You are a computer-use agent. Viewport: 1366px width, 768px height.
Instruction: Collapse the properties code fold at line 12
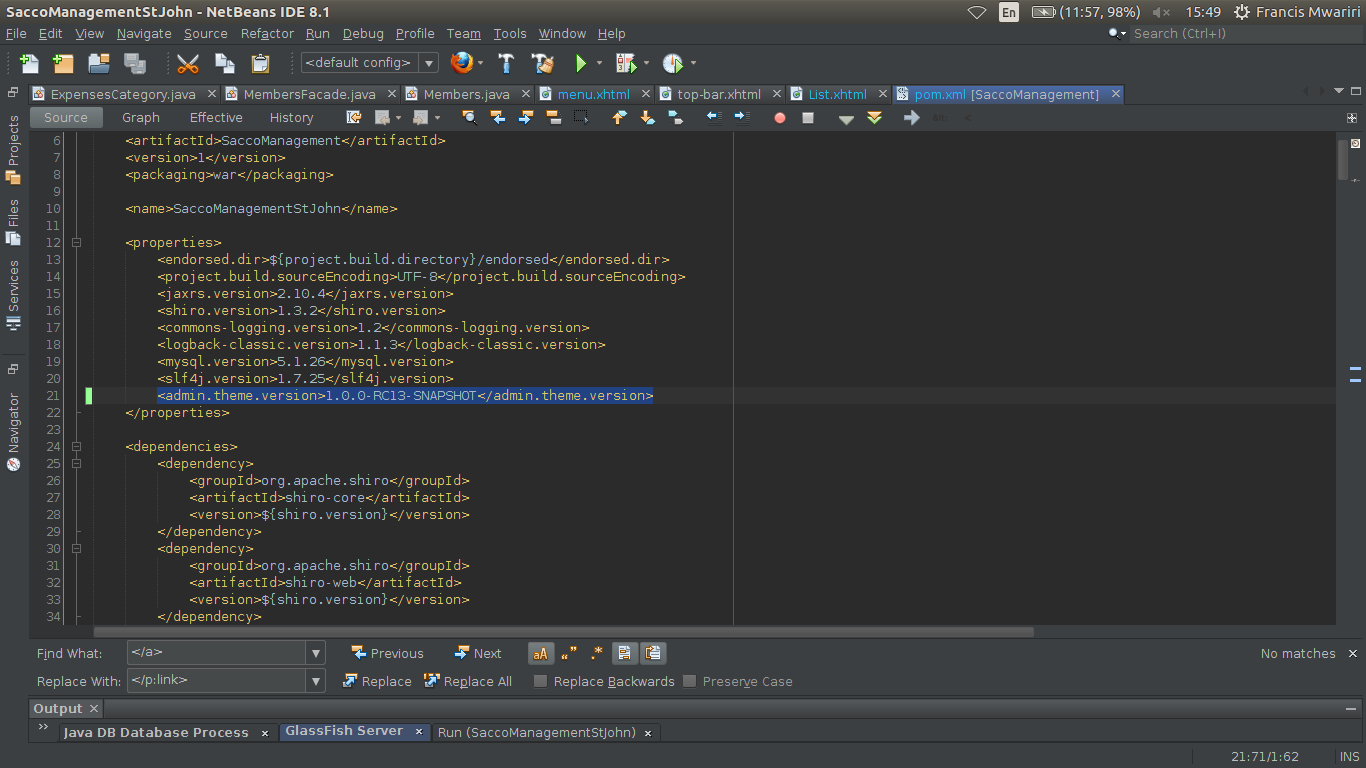click(76, 242)
